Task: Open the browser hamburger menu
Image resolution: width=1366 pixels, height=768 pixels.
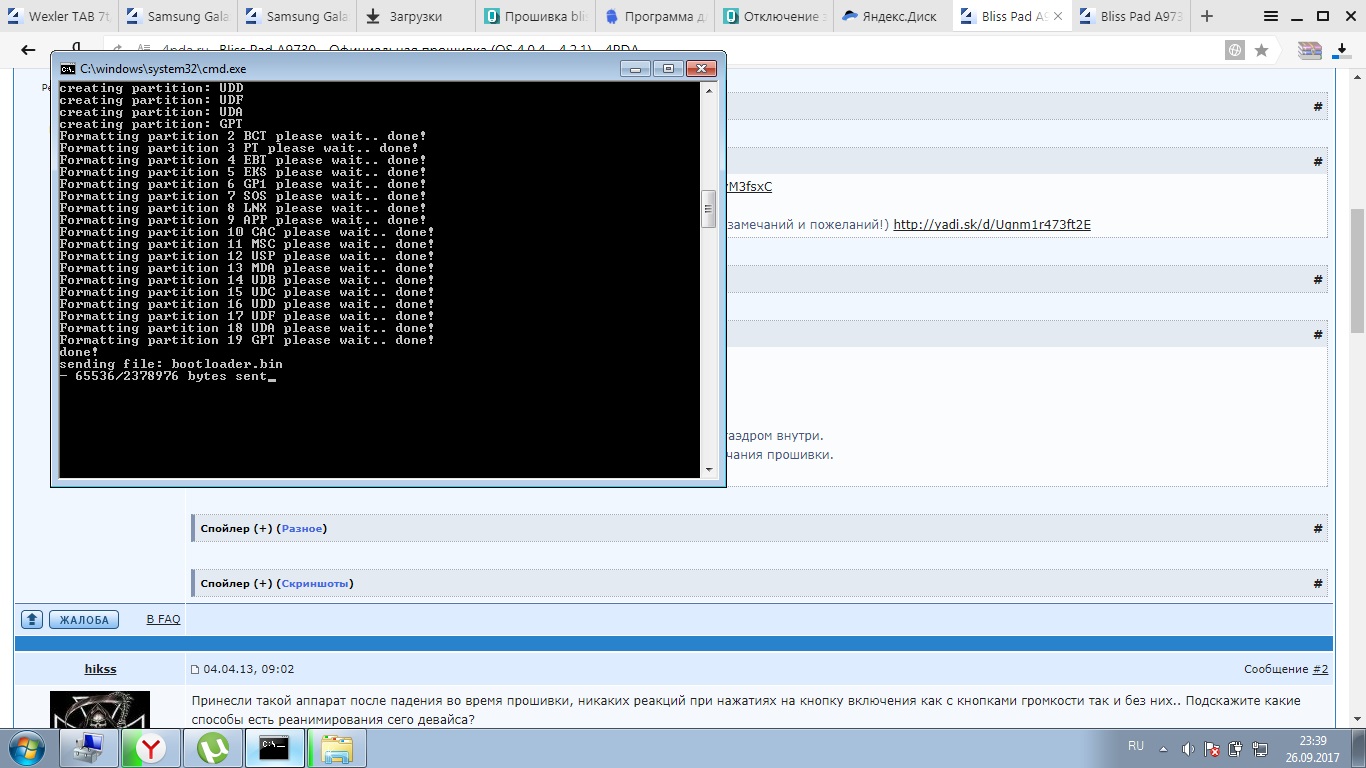Action: click(x=1270, y=16)
